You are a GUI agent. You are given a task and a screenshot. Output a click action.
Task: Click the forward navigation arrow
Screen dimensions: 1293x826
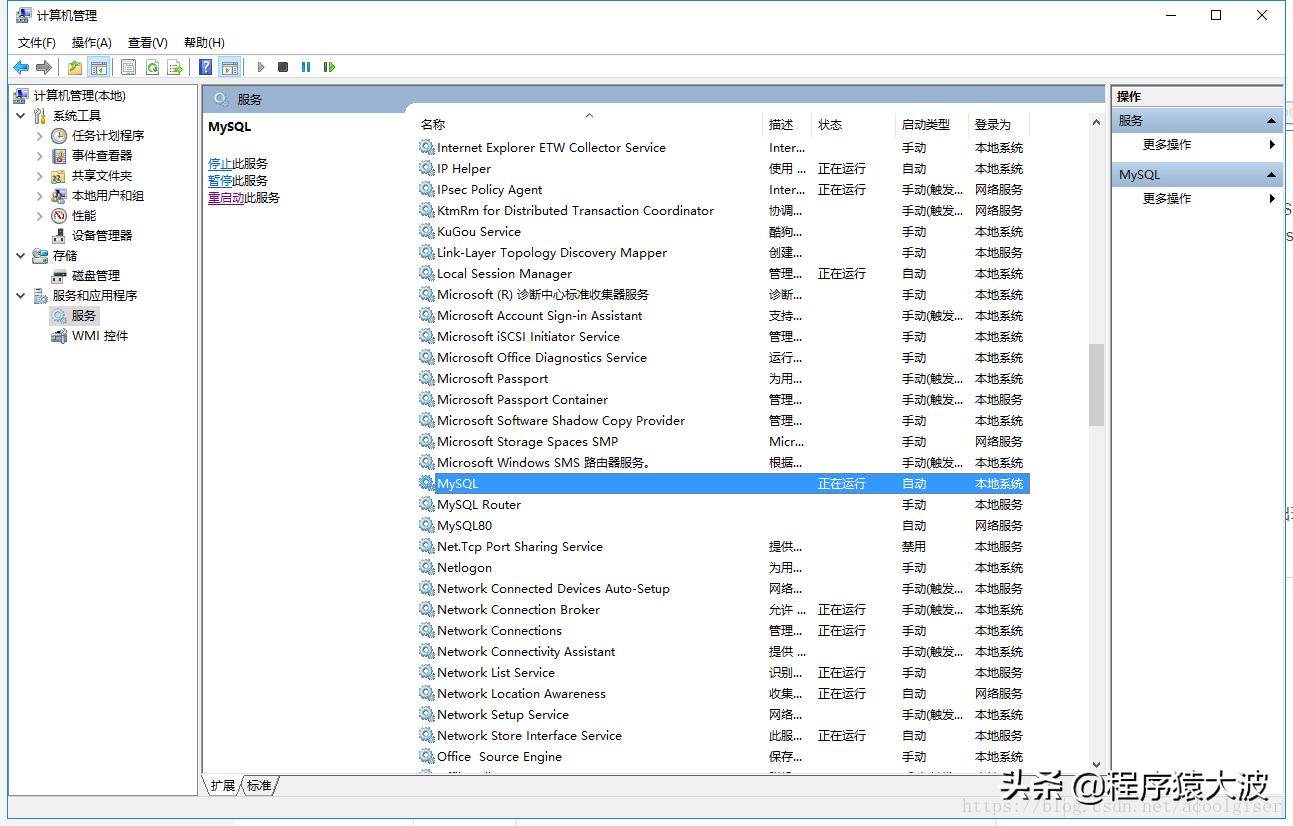(x=43, y=67)
